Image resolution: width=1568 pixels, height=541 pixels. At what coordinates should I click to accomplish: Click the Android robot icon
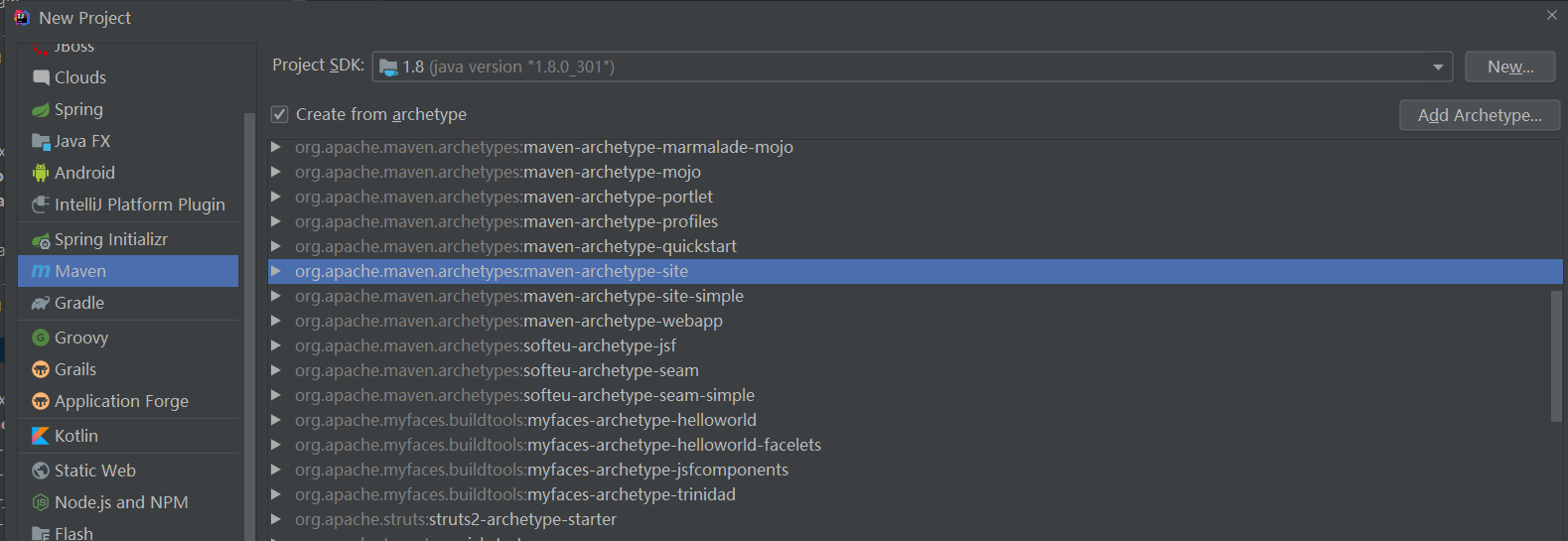tap(41, 173)
